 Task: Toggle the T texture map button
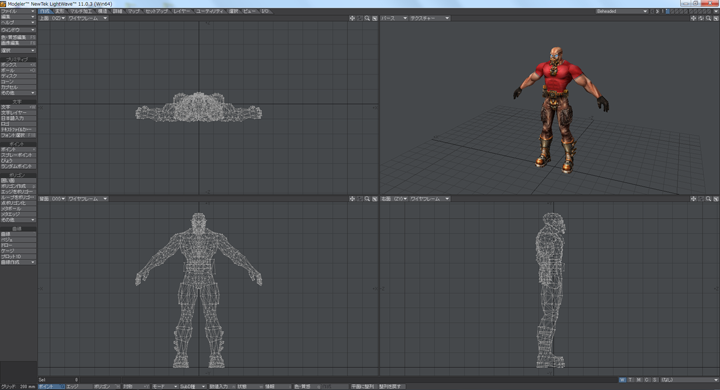(630, 380)
